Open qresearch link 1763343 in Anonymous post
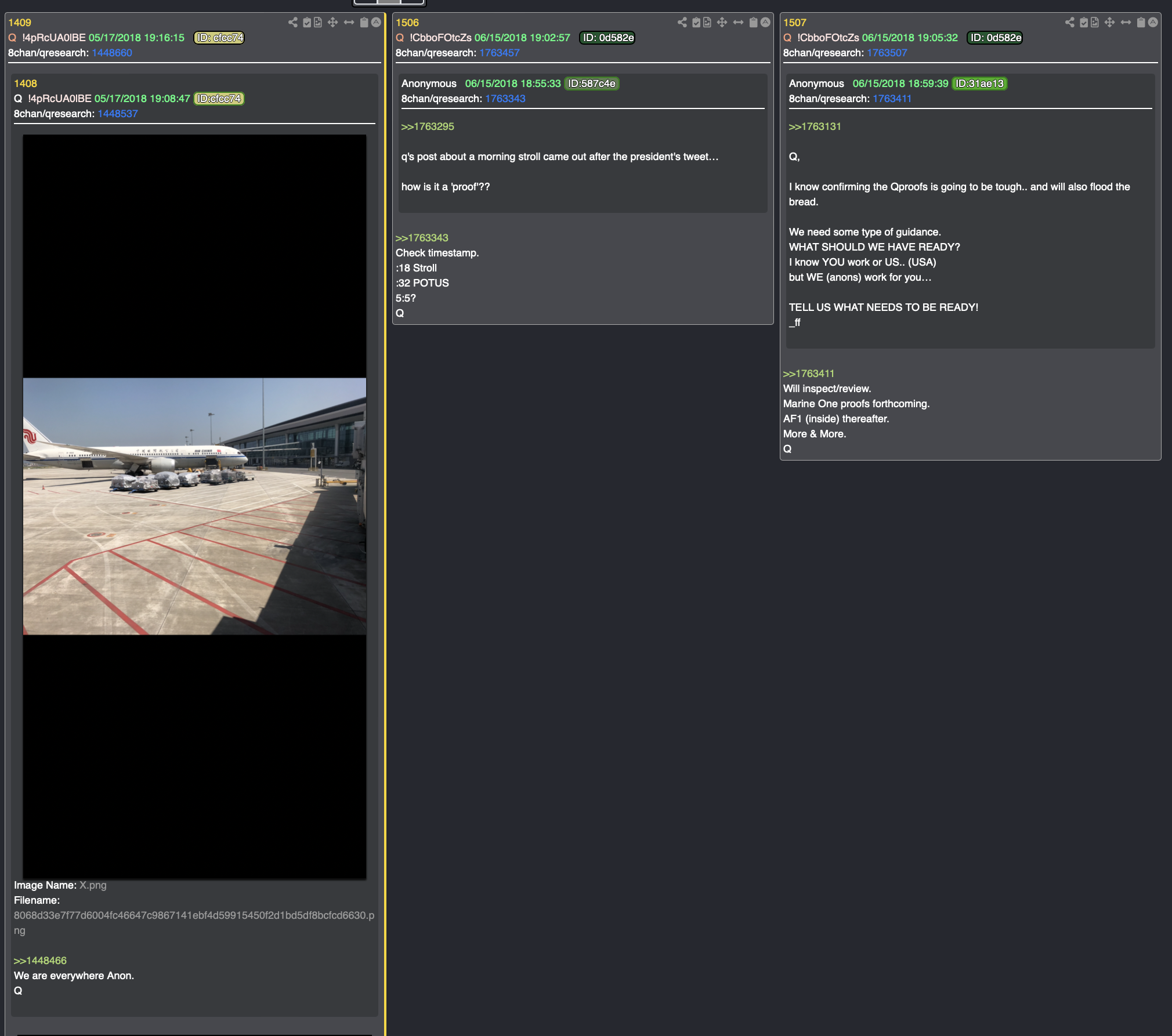 505,99
